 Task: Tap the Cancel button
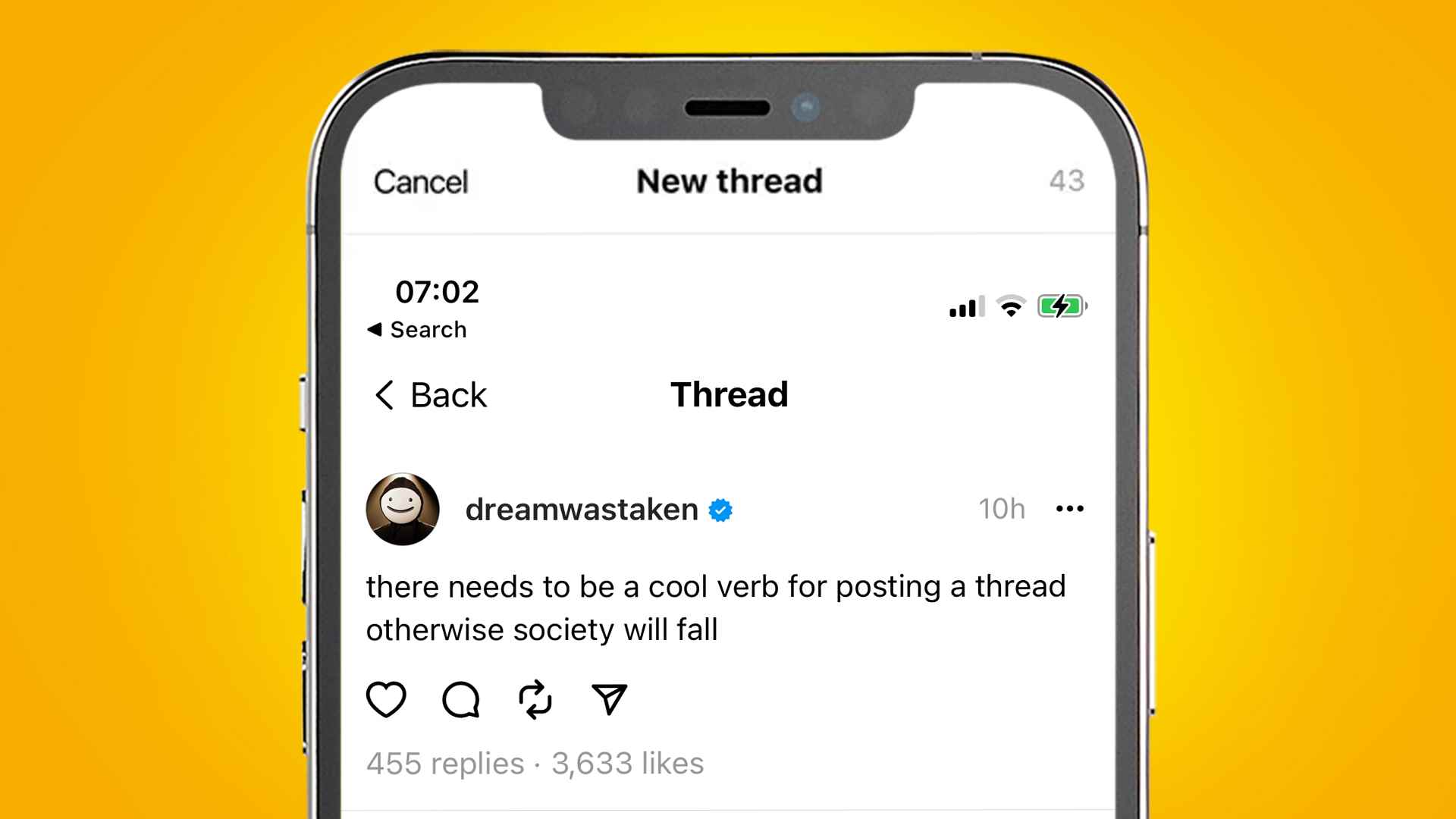(419, 180)
